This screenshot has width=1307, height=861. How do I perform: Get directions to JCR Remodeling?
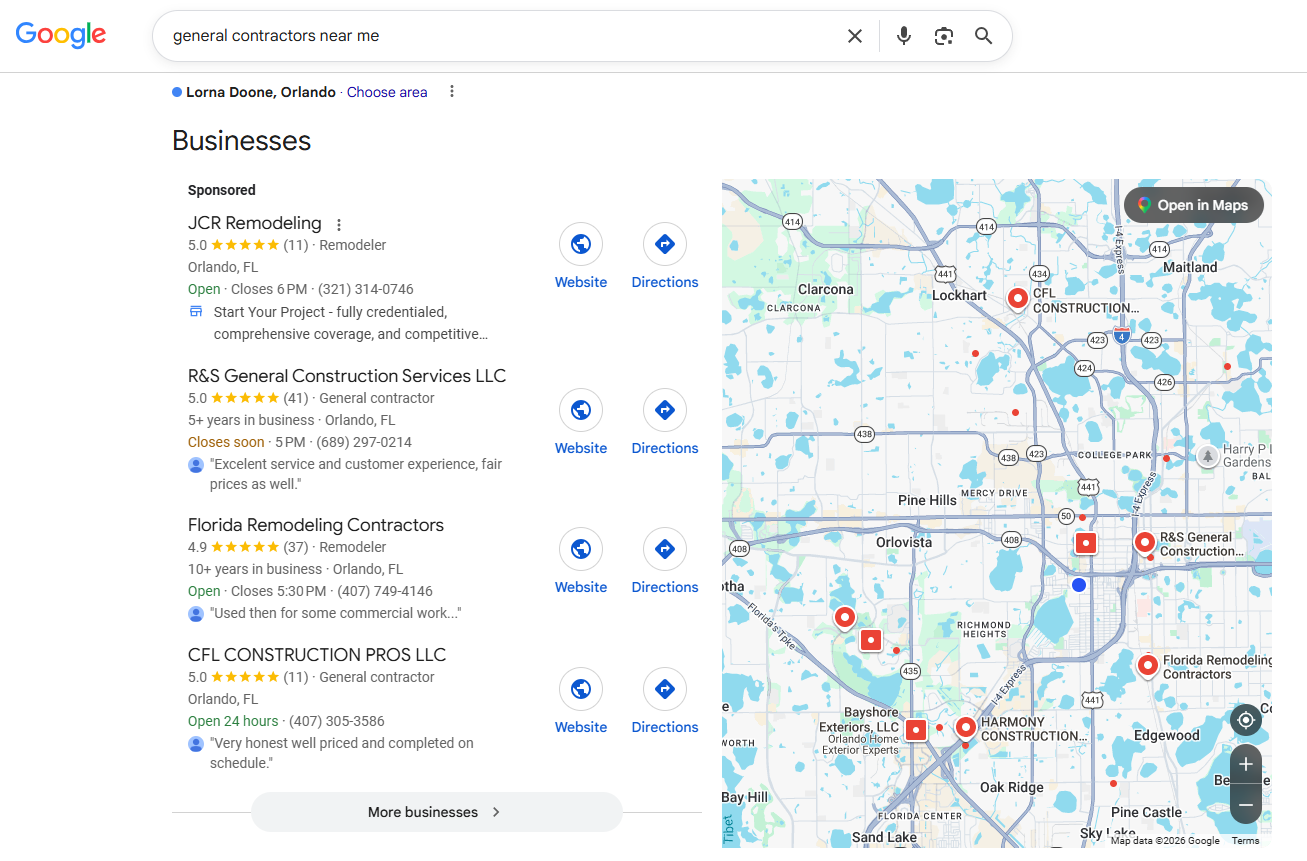coord(665,256)
